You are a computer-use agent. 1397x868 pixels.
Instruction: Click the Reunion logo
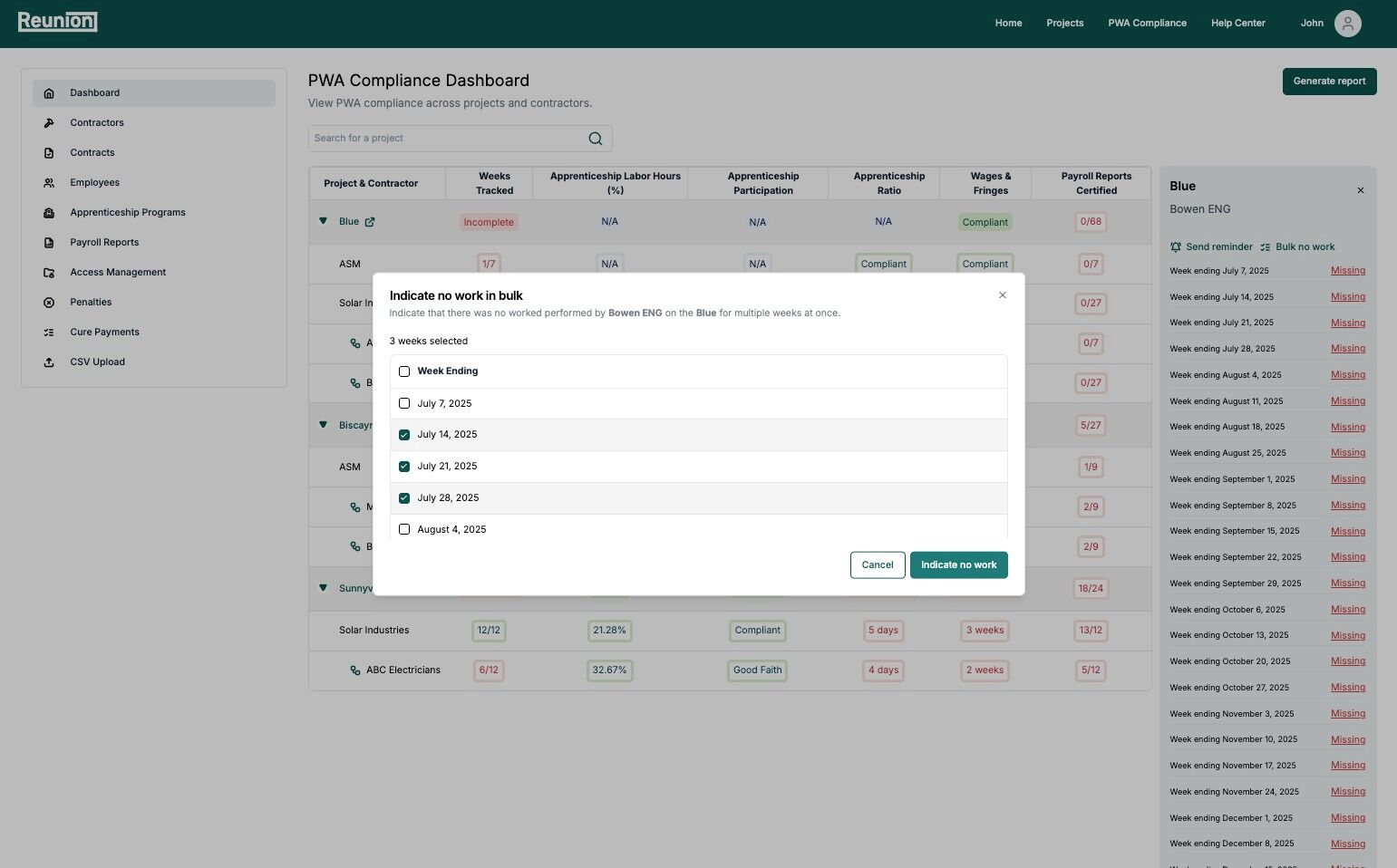[x=57, y=22]
